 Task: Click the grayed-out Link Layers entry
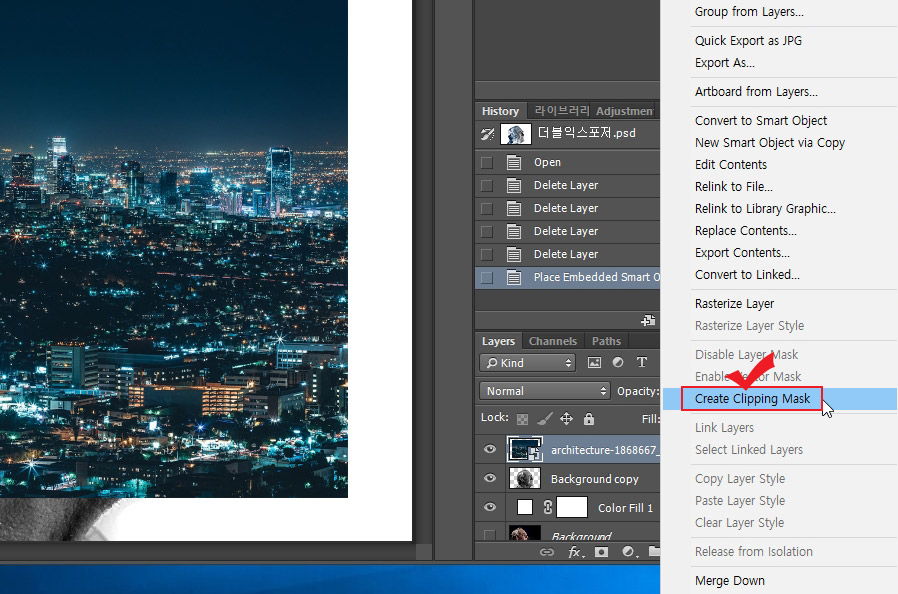pos(724,428)
